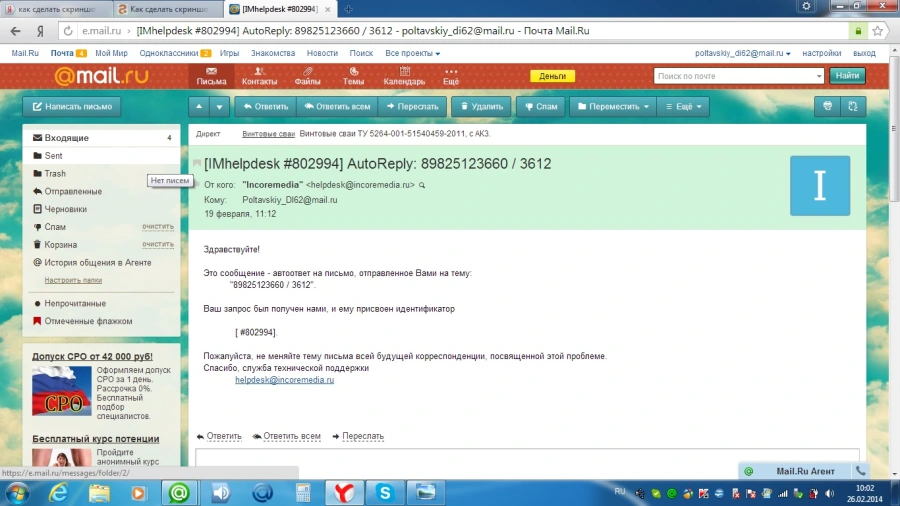Click Переслать toolbar button
This screenshot has width=900, height=506.
coord(412,107)
